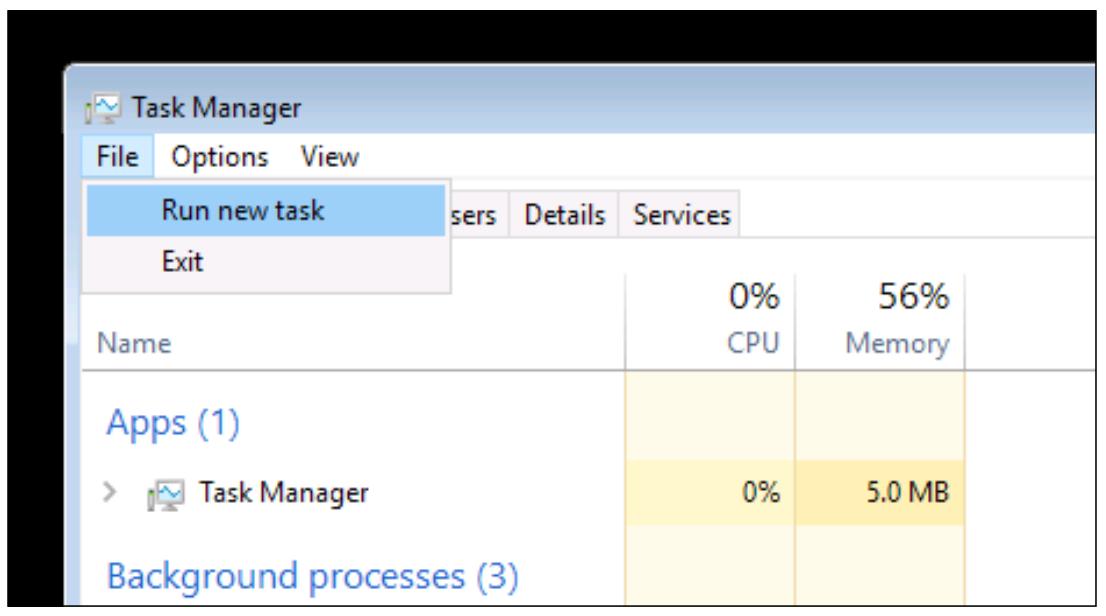This screenshot has height=616, width=1106.
Task: Select the Task Manager process name
Action: [284, 493]
